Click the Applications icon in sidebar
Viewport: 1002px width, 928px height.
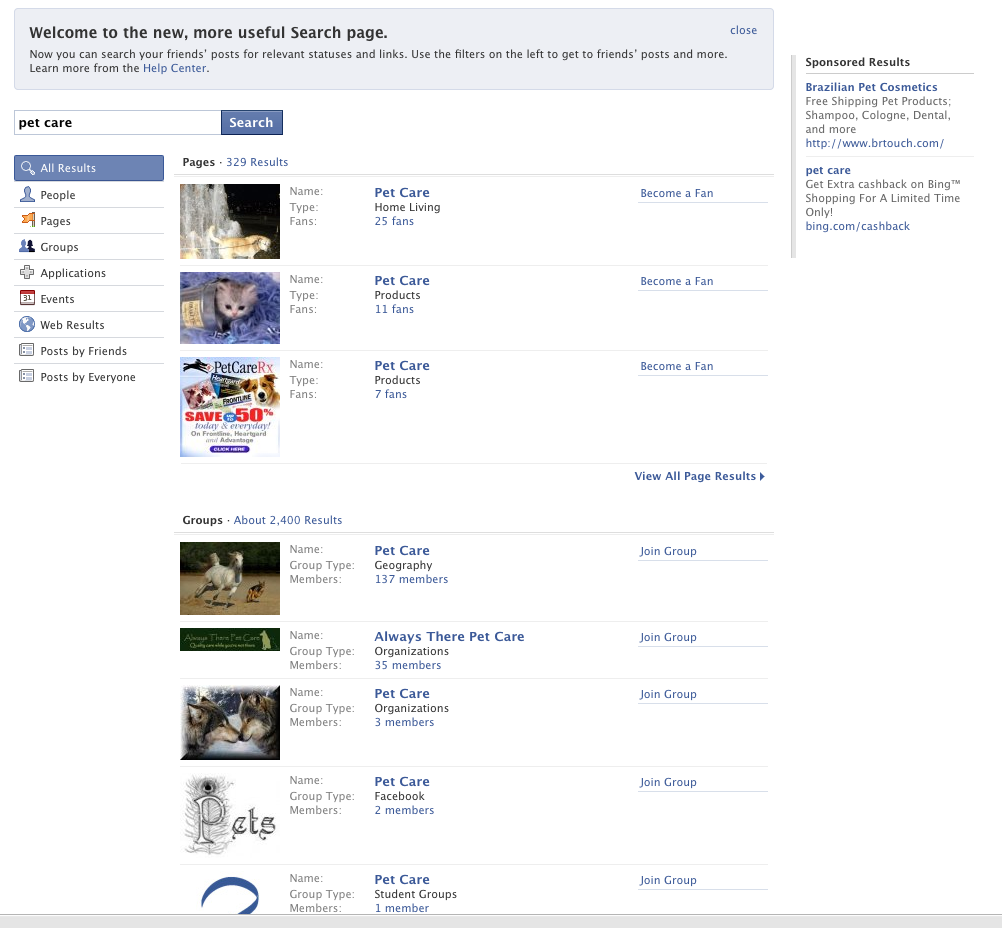[x=27, y=272]
